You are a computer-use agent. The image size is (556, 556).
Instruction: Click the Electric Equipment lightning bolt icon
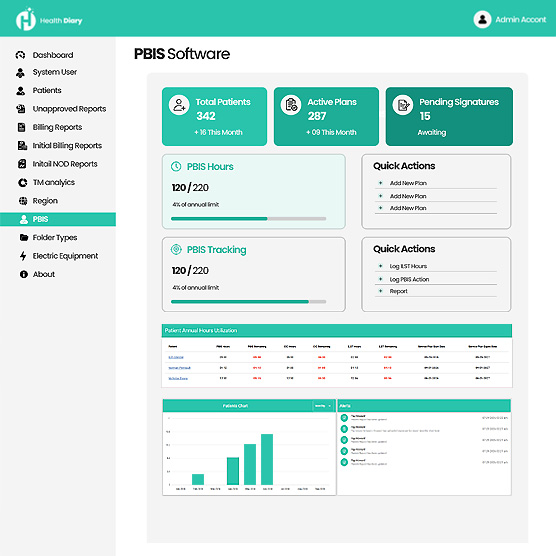(23, 256)
